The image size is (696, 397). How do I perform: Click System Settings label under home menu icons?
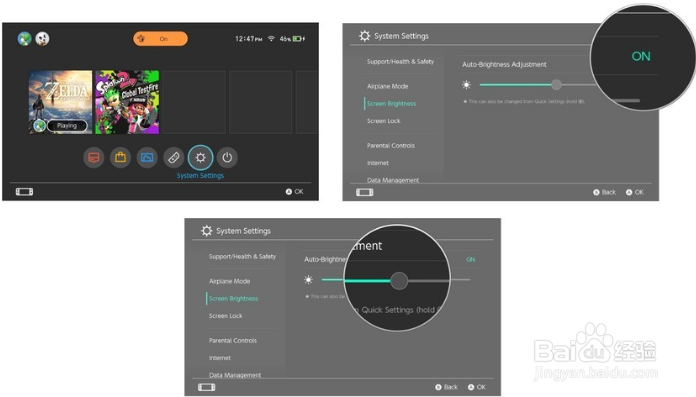tap(200, 175)
